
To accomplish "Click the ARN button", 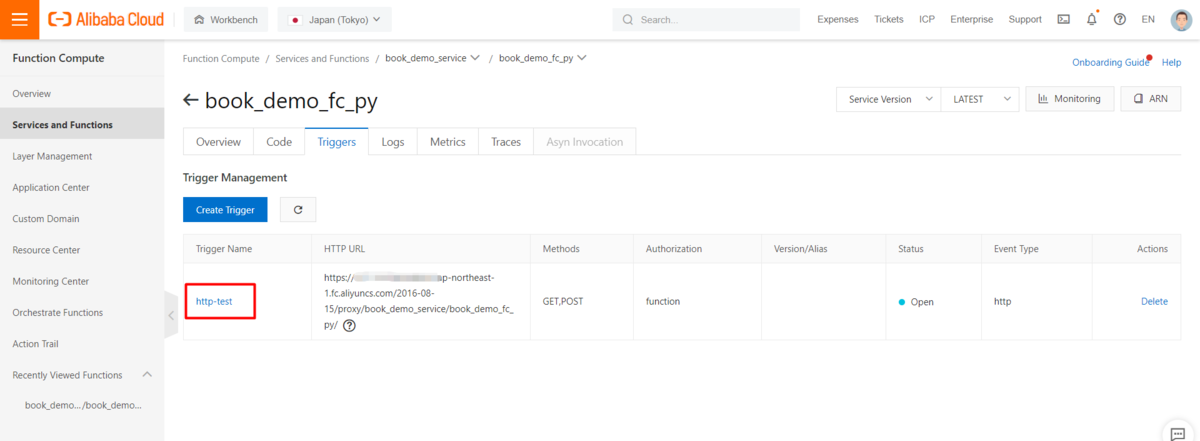I will [x=1150, y=99].
